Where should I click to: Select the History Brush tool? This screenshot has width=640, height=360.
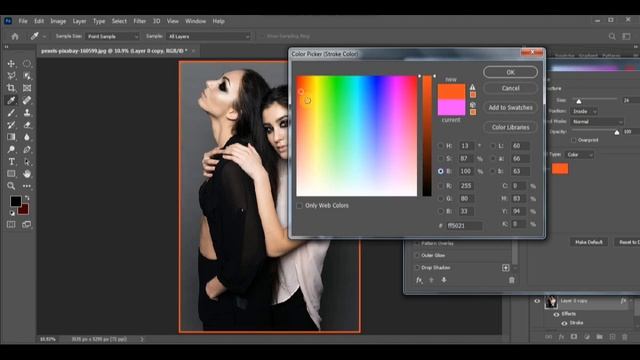point(11,125)
